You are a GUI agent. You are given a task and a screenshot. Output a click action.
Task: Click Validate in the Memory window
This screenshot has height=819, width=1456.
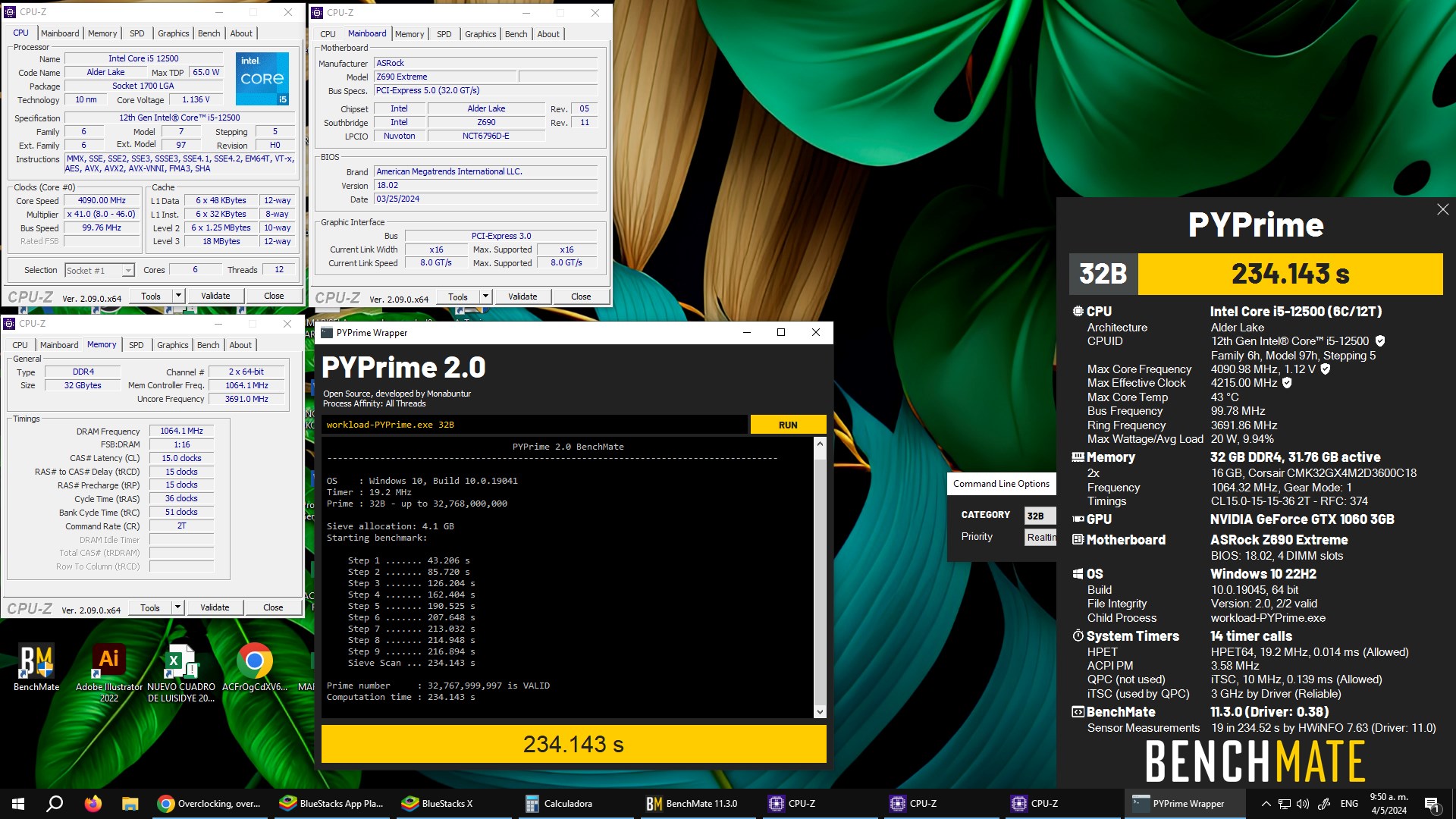[x=215, y=607]
